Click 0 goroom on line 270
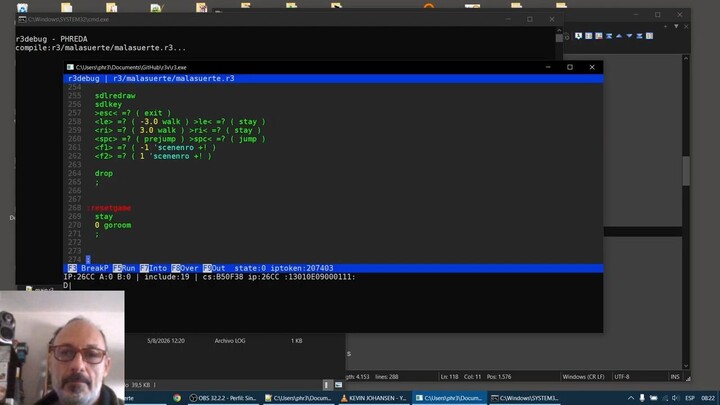The height and width of the screenshot is (405, 720). pos(113,225)
